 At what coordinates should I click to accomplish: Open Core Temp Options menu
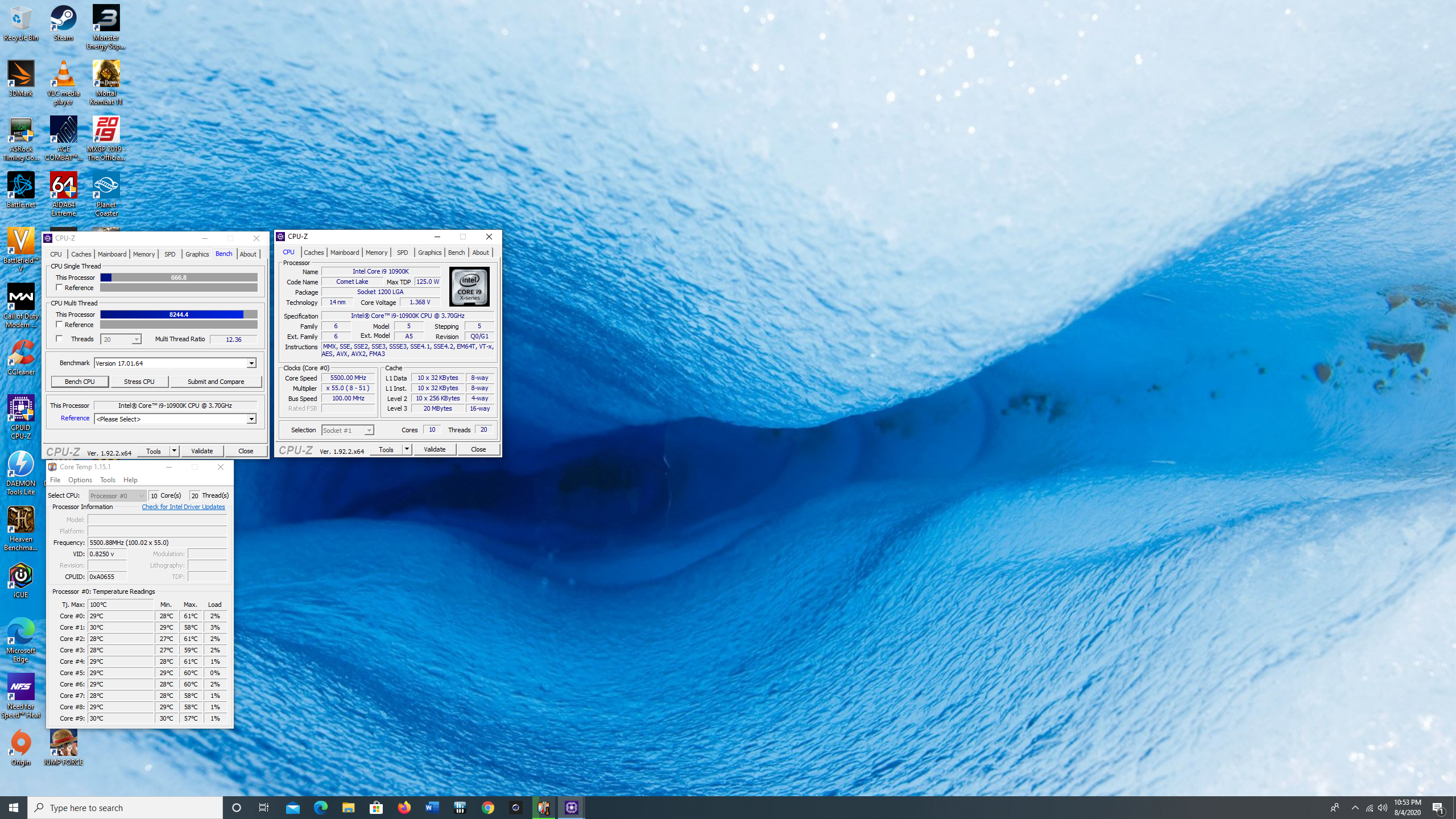pos(80,480)
